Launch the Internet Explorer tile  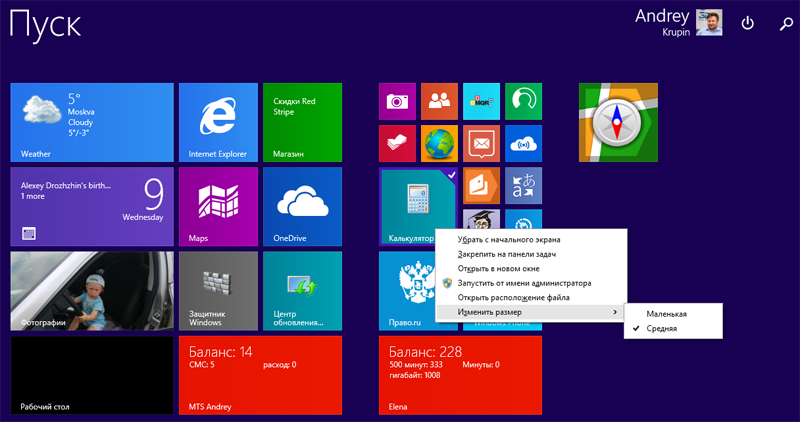coord(218,122)
